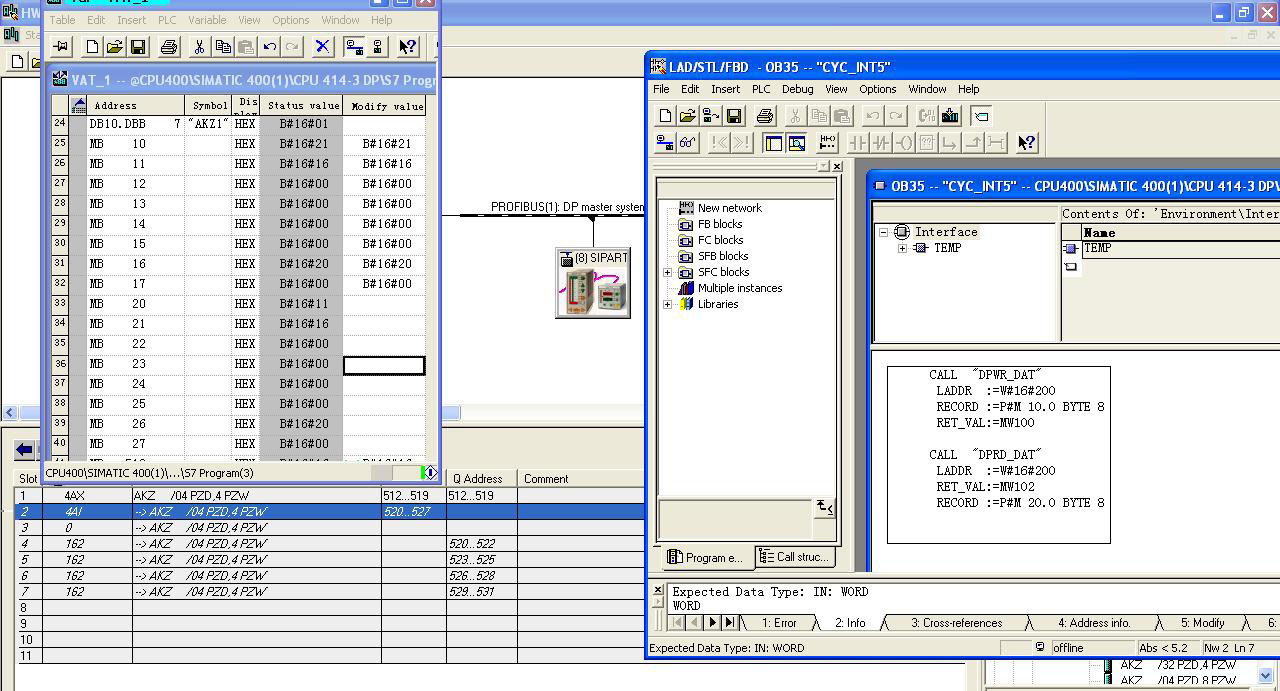Screen dimensions: 1280x691
Task: Click context help icon in LAD/STL/FBD
Action: (1027, 143)
